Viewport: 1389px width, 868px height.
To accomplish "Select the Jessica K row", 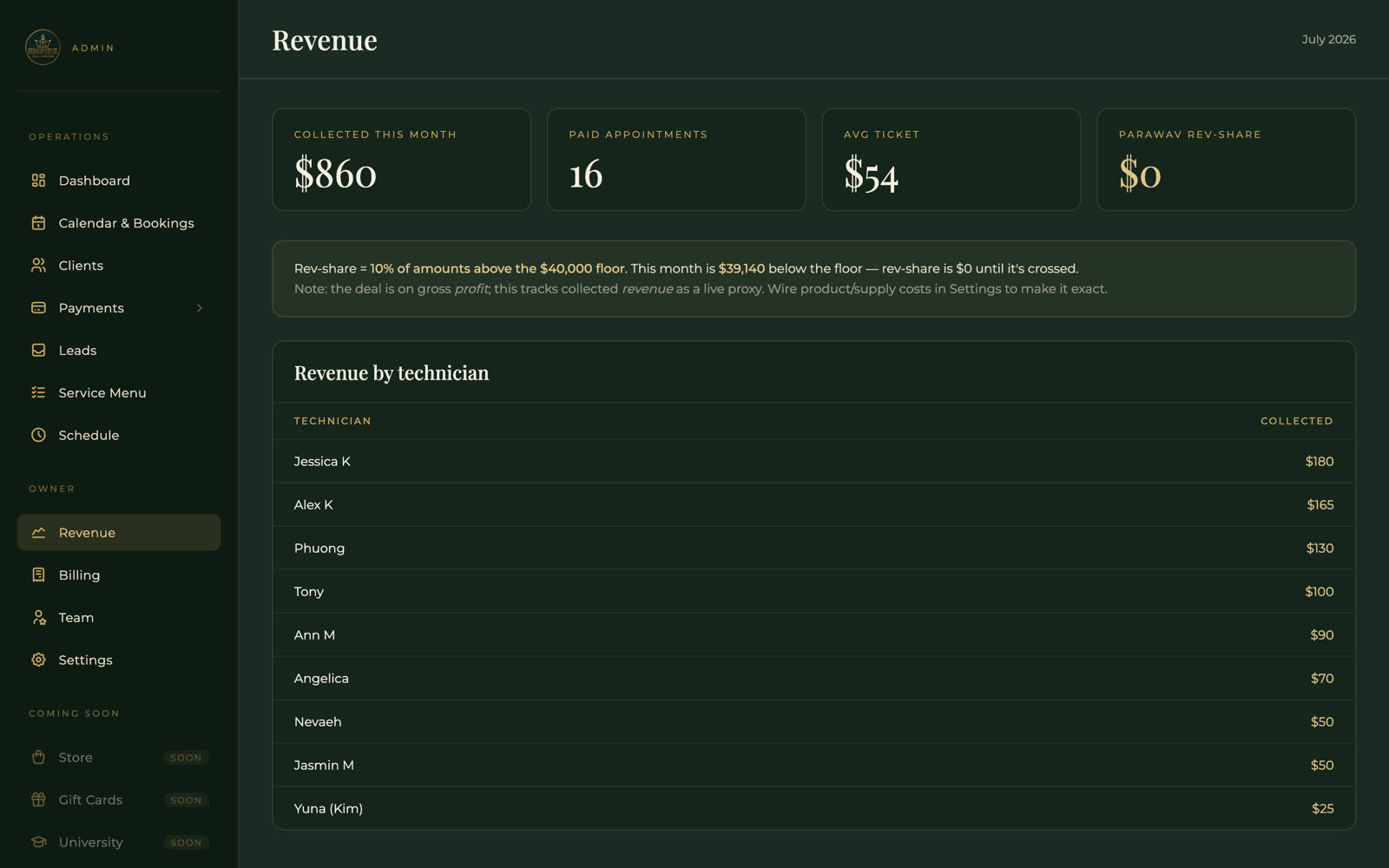I will tap(813, 462).
